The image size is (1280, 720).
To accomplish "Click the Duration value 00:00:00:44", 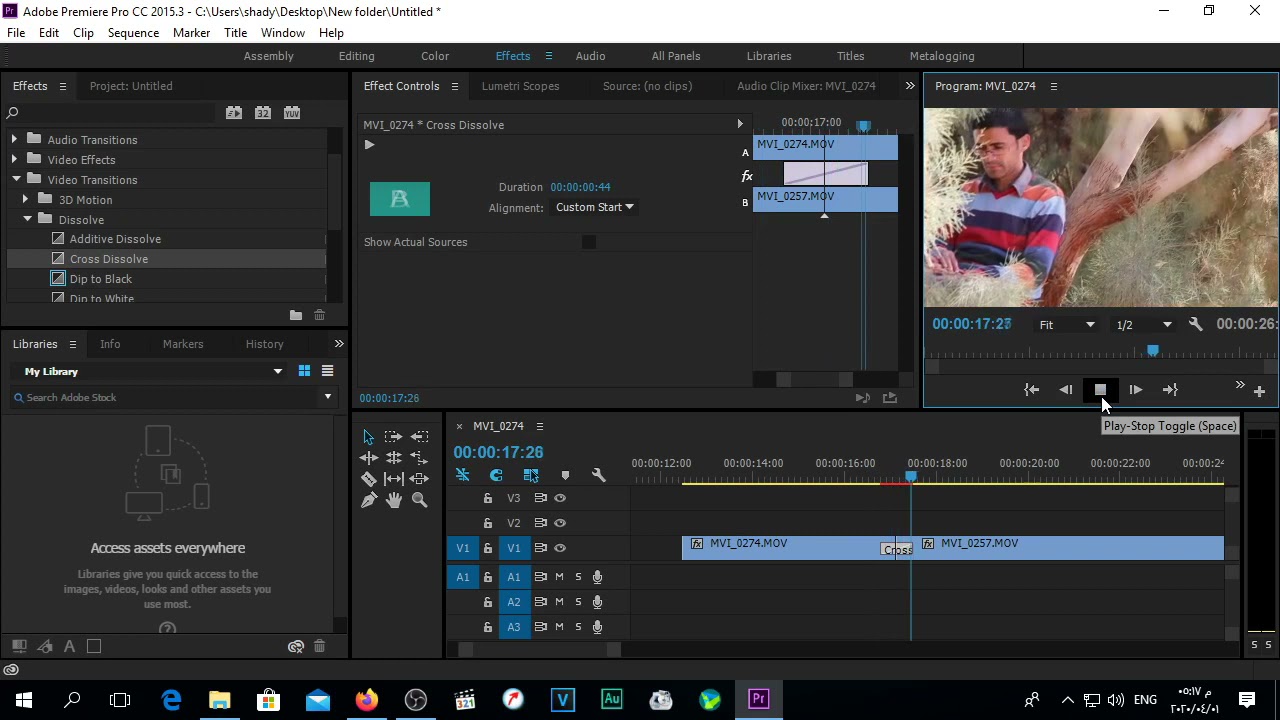I will pyautogui.click(x=580, y=187).
